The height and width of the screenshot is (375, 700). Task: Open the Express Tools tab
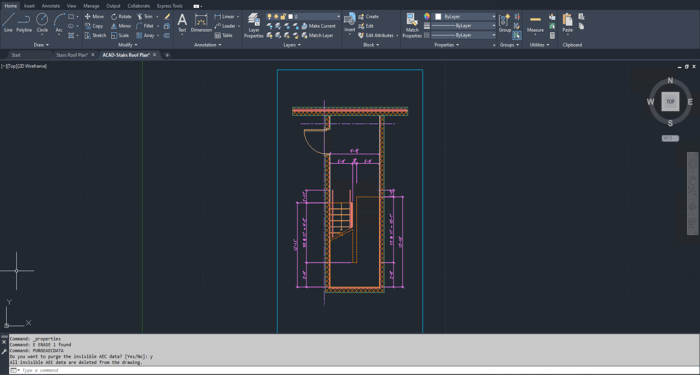coord(170,6)
